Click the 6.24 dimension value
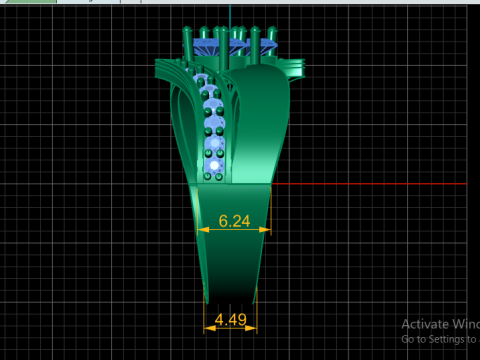The image size is (480, 360). click(234, 221)
